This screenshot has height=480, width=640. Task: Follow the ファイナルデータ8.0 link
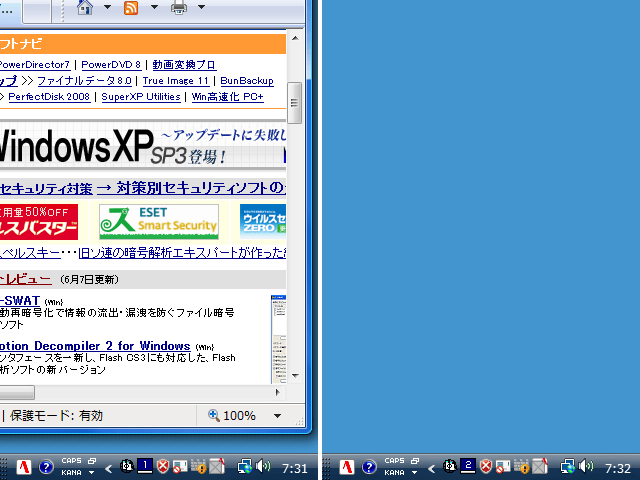click(84, 81)
